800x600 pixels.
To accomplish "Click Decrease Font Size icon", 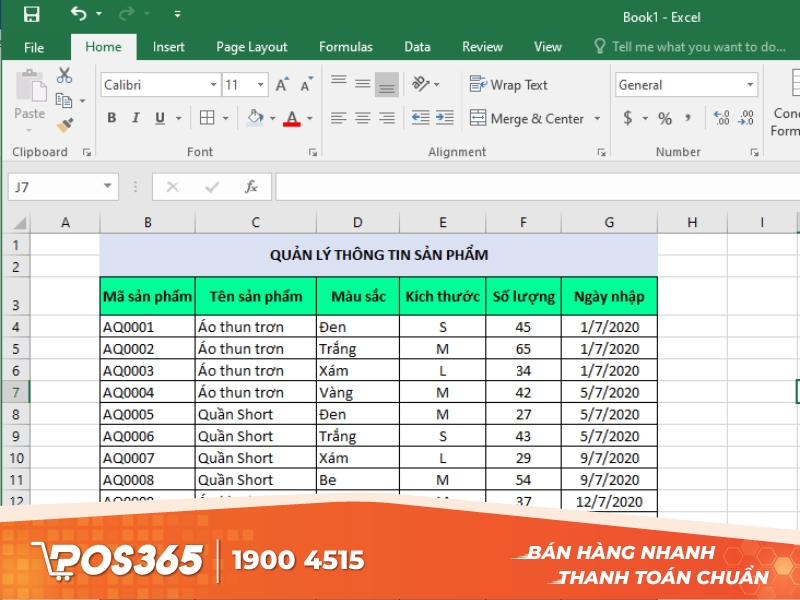I will click(306, 84).
